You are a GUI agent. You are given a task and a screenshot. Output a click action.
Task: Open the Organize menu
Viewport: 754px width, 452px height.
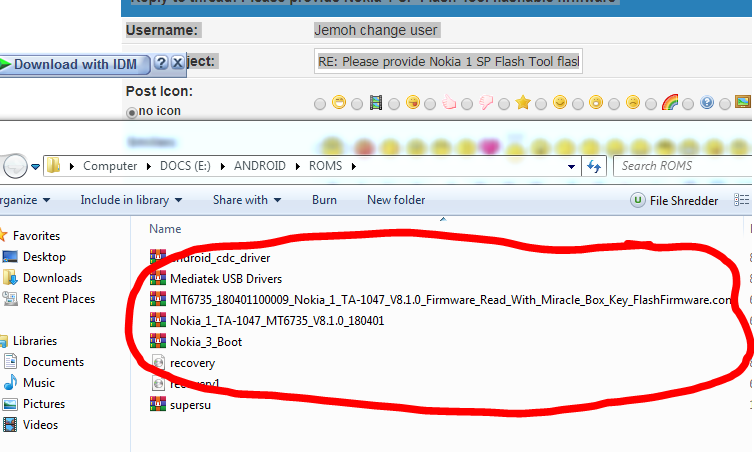click(x=25, y=200)
